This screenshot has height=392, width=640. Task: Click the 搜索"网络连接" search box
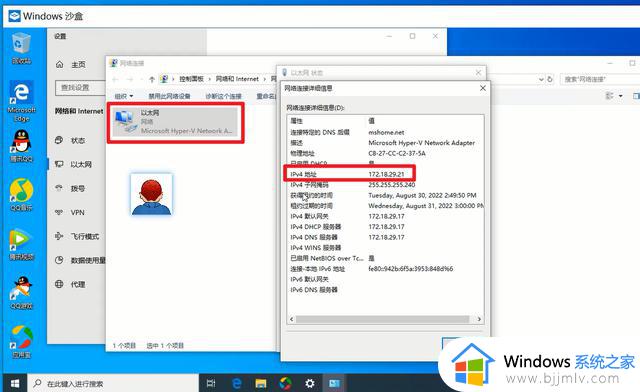pyautogui.click(x=599, y=79)
